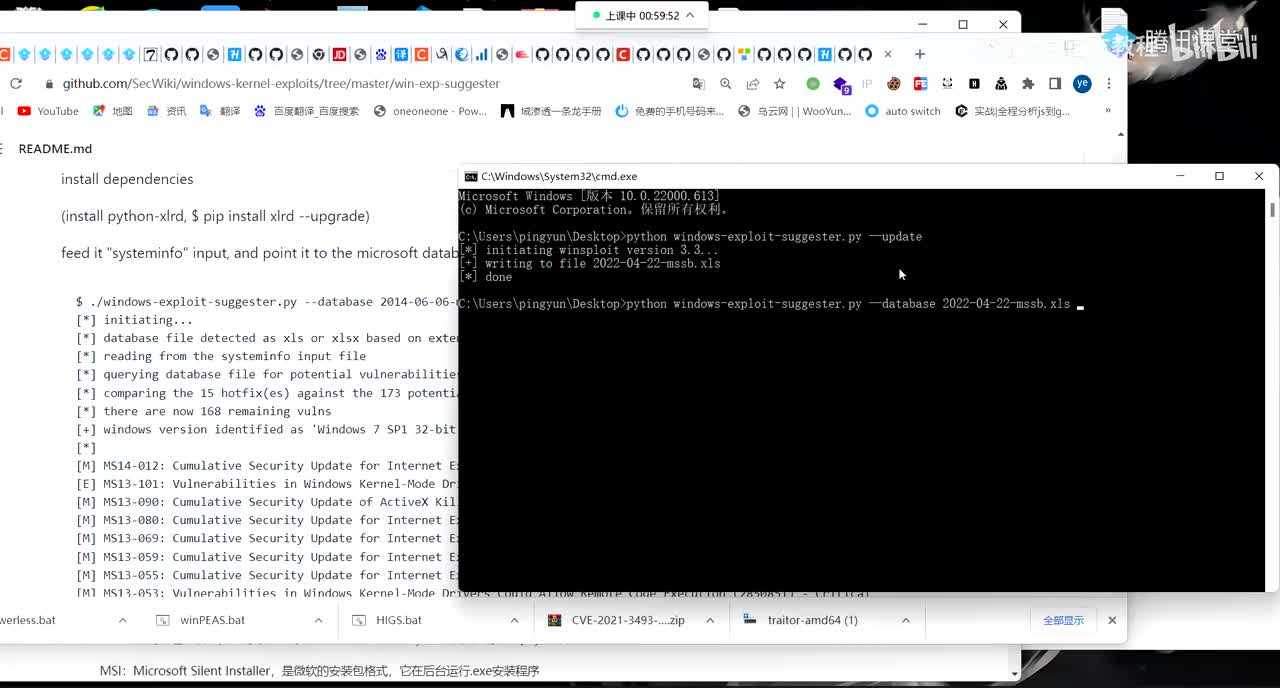The height and width of the screenshot is (688, 1280).
Task: Click the README.md heading
Action: click(x=55, y=148)
